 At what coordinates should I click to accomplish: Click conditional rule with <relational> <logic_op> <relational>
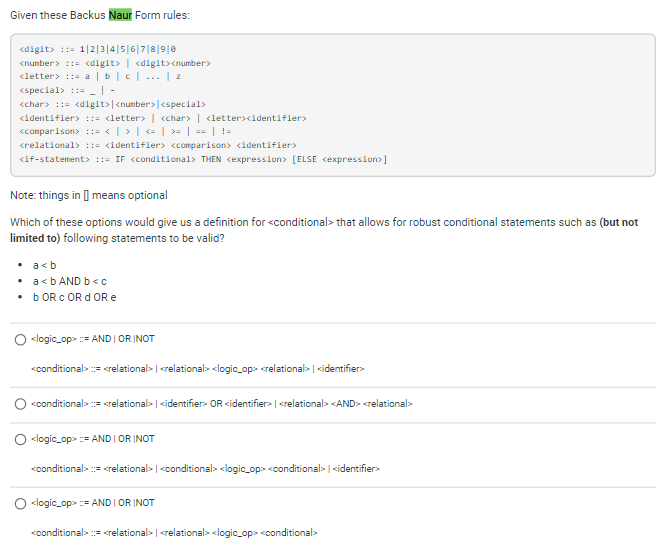coord(198,369)
